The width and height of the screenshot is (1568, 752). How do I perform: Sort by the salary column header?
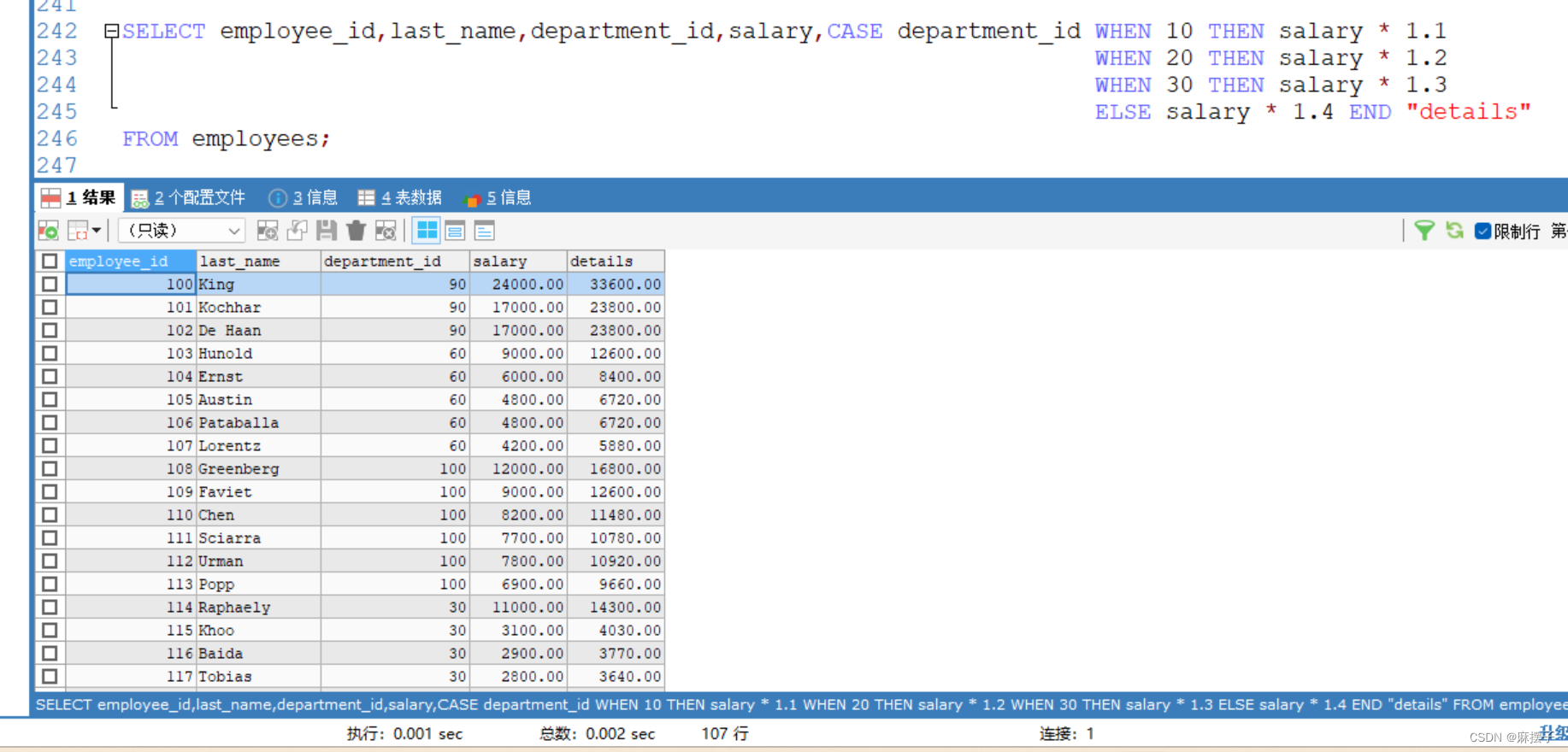tap(518, 261)
